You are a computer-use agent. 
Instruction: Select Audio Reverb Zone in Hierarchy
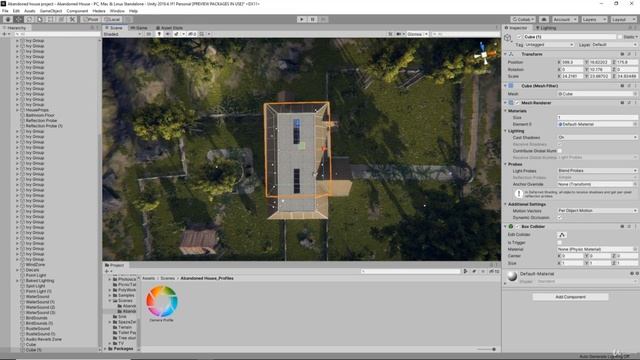(44, 339)
